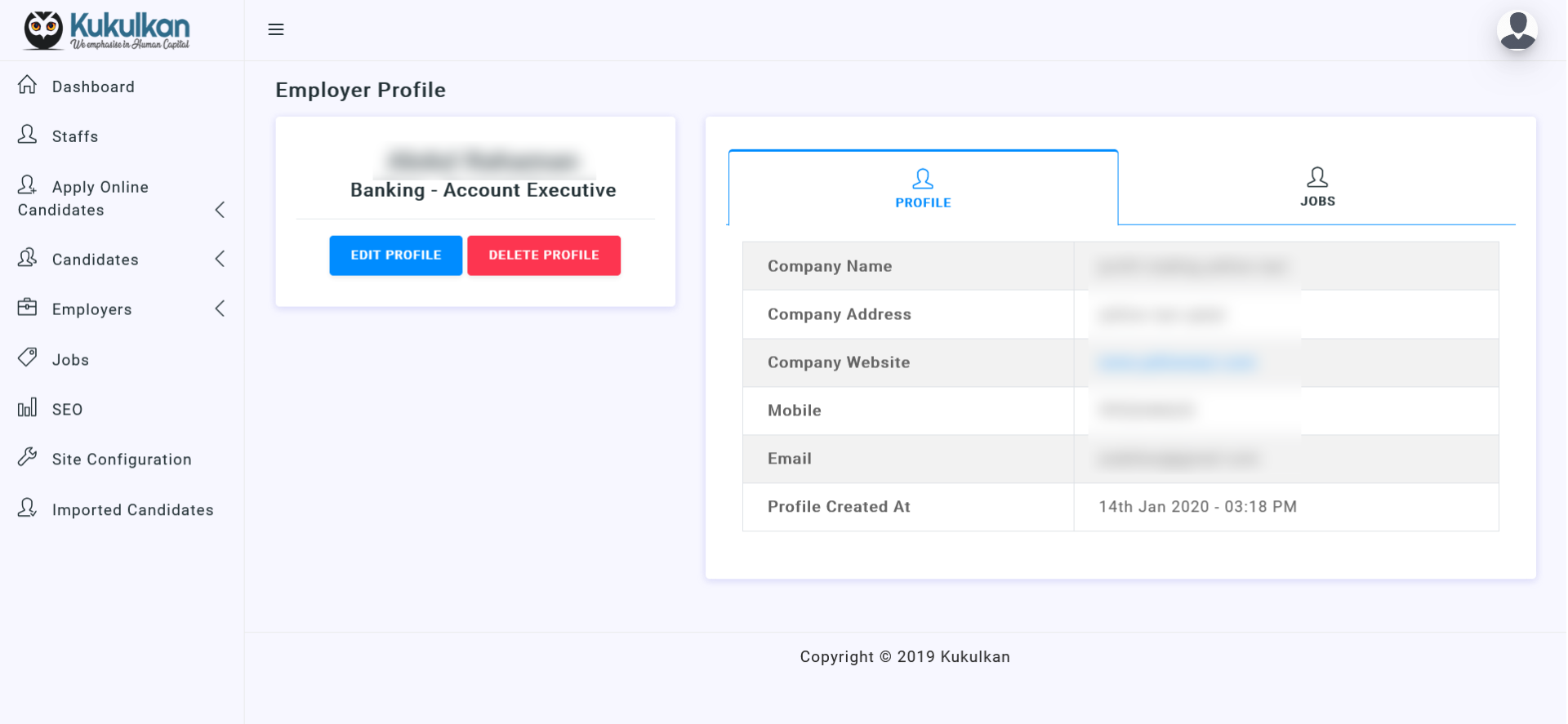The width and height of the screenshot is (1568, 724).
Task: Open the blurred company website link
Action: tap(1176, 362)
